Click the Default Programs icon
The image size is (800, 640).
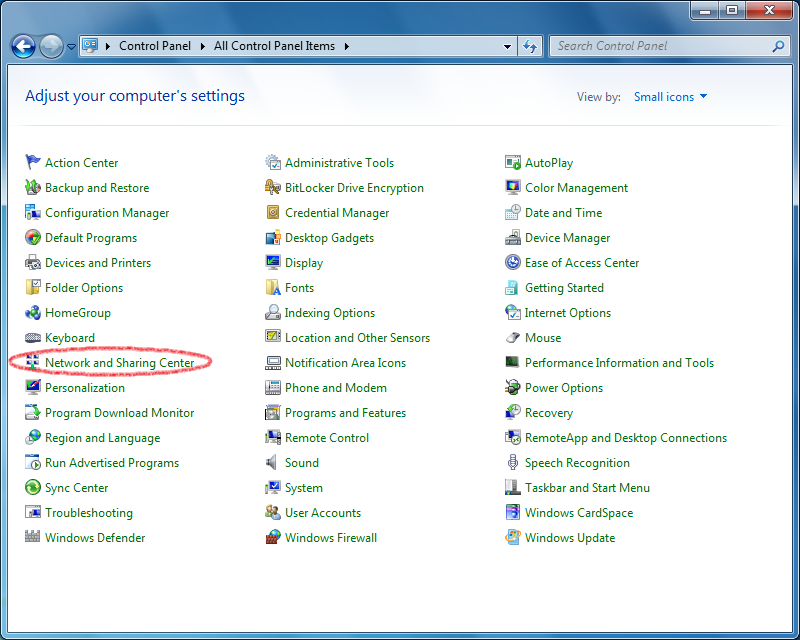(33, 238)
